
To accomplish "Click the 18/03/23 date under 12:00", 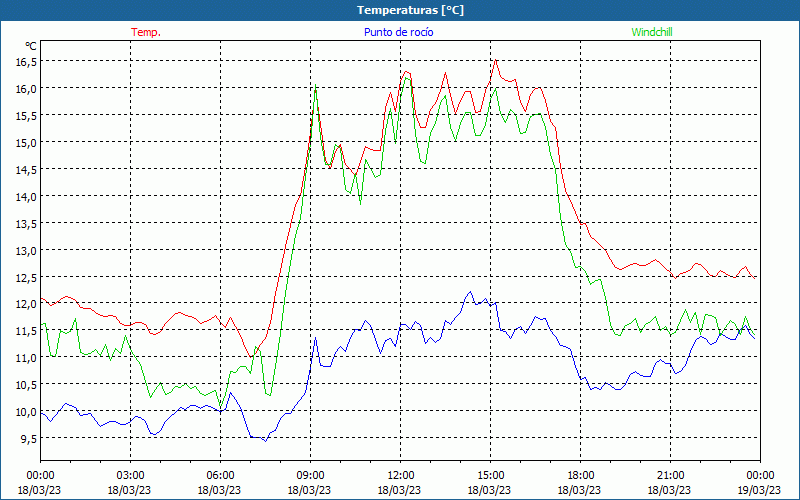I will [x=399, y=490].
